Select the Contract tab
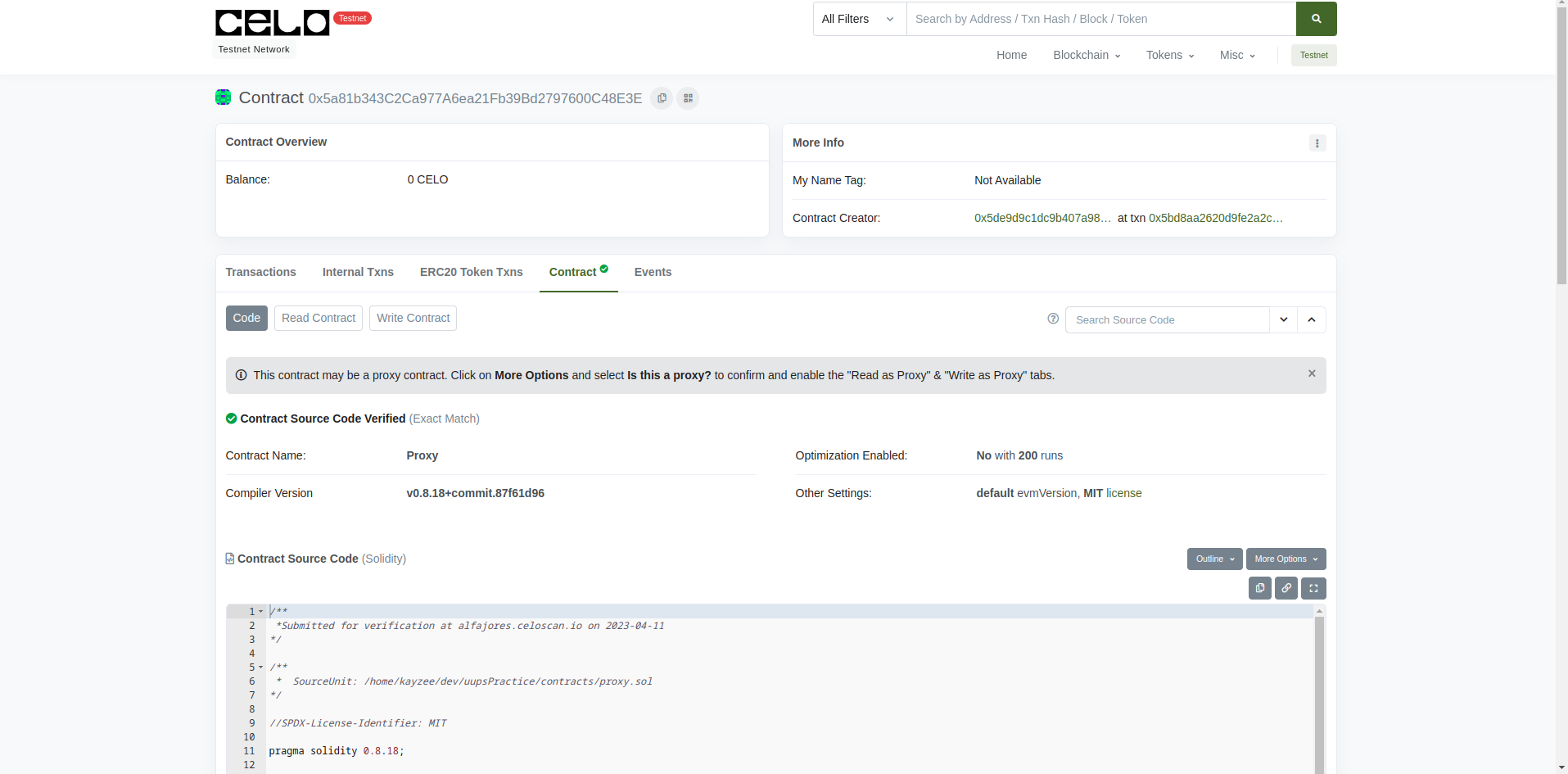 (578, 272)
